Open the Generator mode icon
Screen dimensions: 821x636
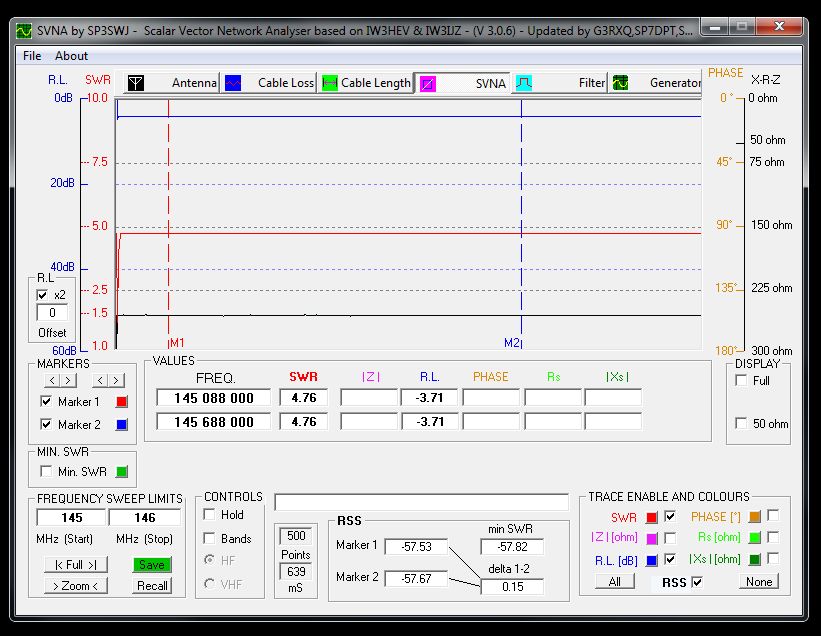pos(620,83)
